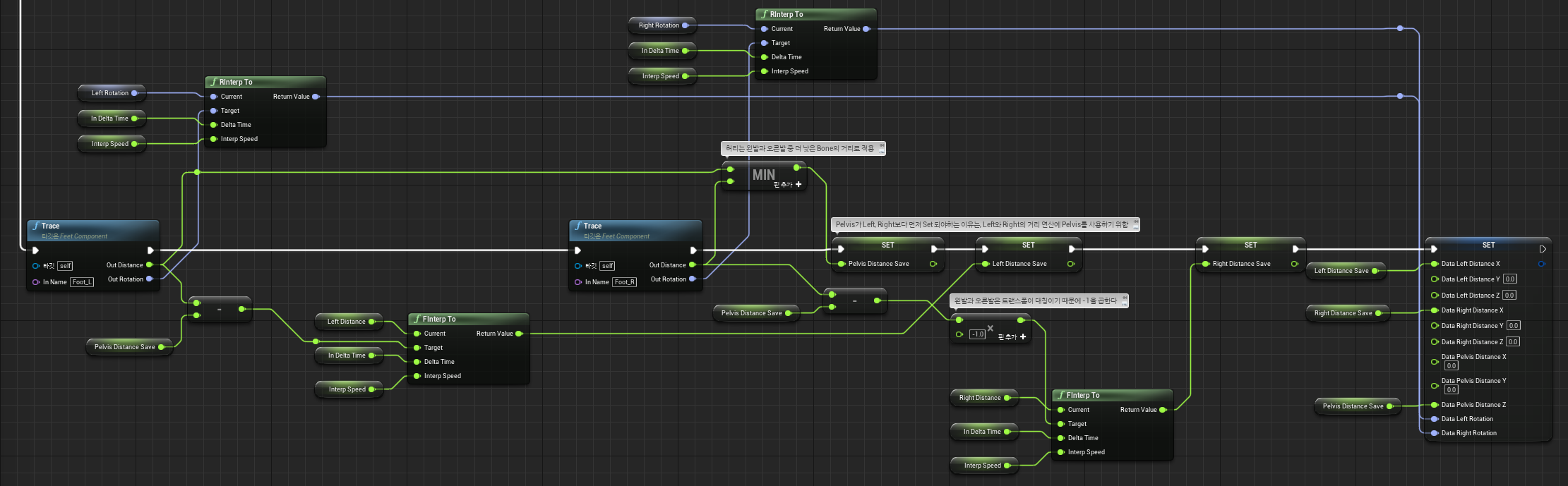Click Out Rotation pin on Foot_R Trace node

coord(692,279)
